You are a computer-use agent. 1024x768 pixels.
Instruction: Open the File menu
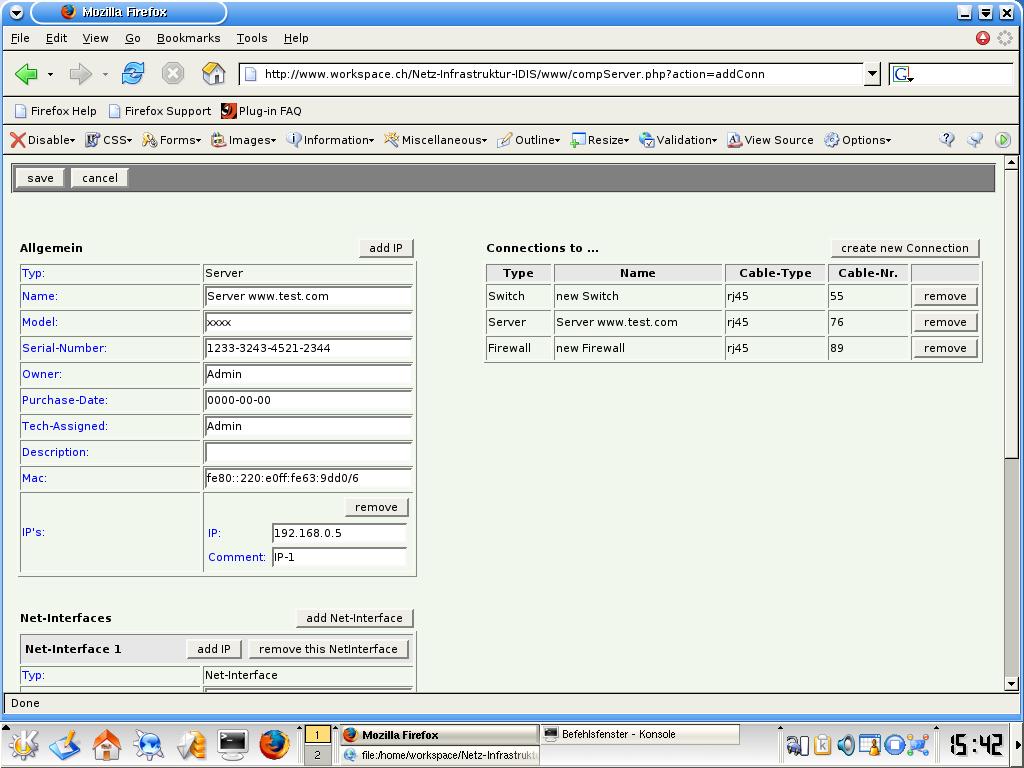[x=20, y=38]
